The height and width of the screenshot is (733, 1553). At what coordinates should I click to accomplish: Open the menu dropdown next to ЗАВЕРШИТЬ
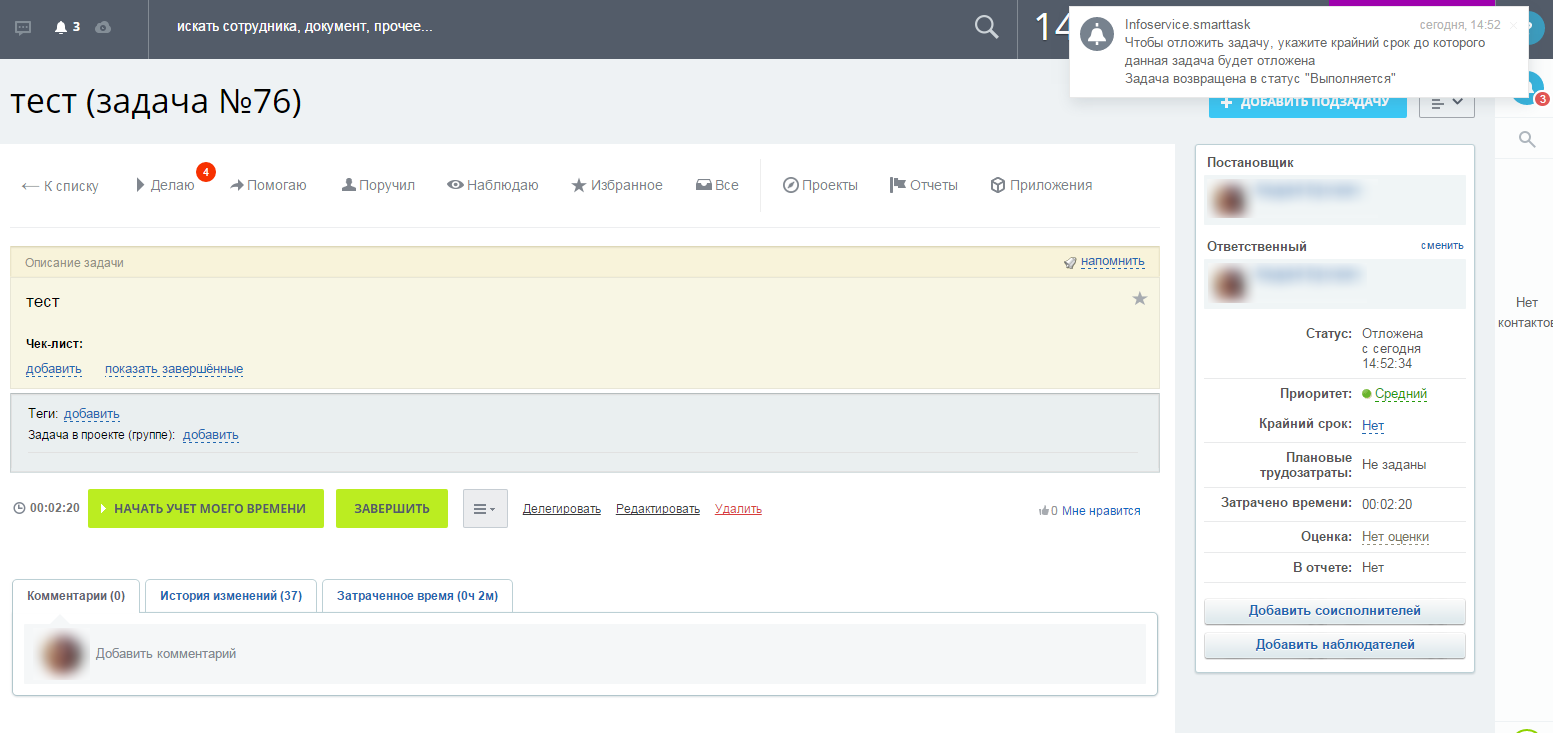(x=485, y=508)
